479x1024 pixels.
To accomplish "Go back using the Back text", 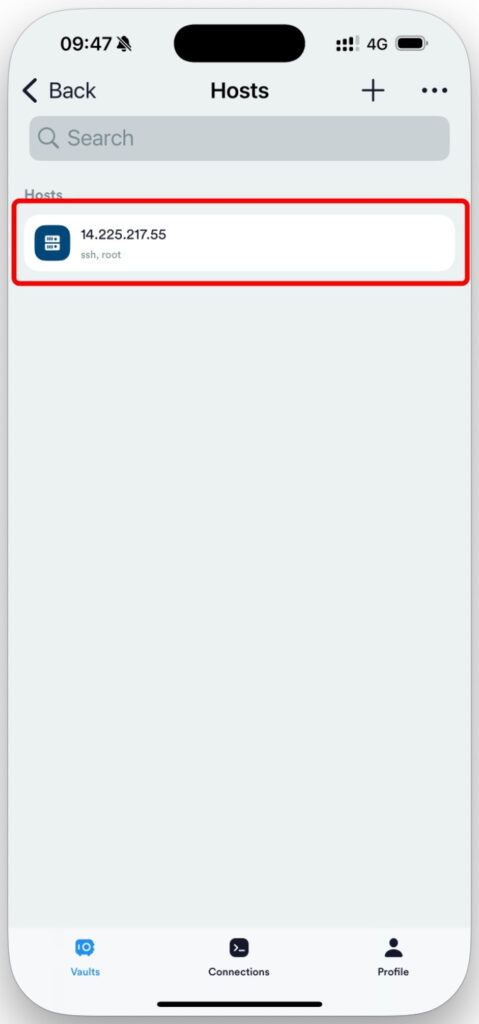I will point(72,91).
